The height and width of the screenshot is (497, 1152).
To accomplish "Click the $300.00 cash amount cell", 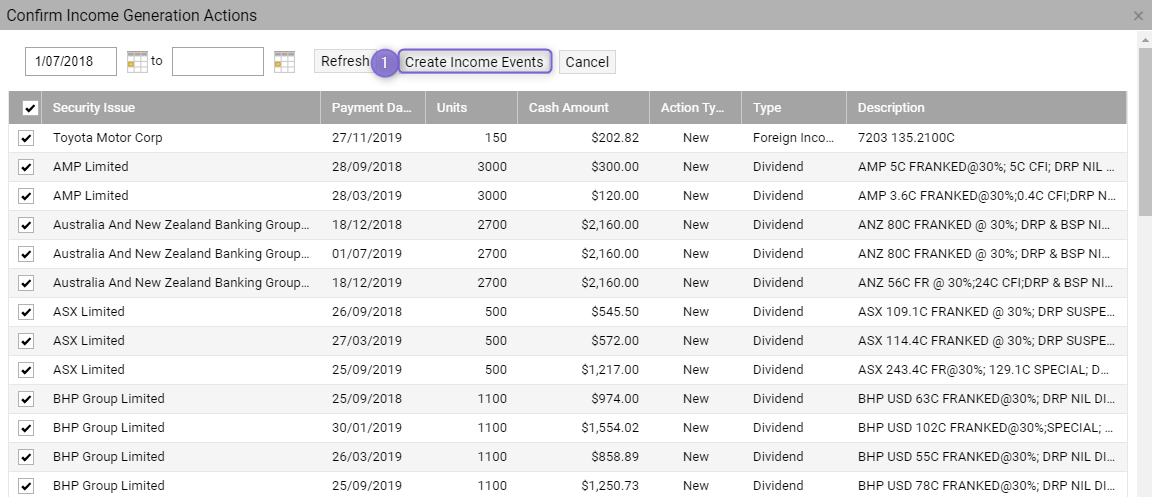I will (615, 167).
